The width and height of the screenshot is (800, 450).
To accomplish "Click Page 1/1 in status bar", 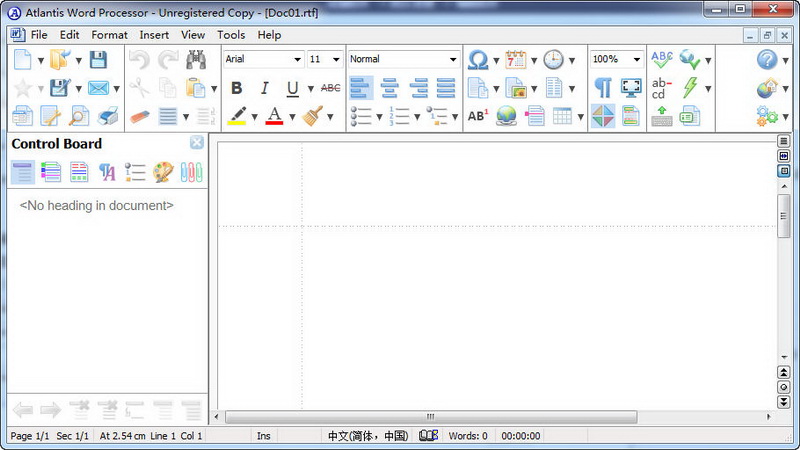I will pyautogui.click(x=30, y=436).
